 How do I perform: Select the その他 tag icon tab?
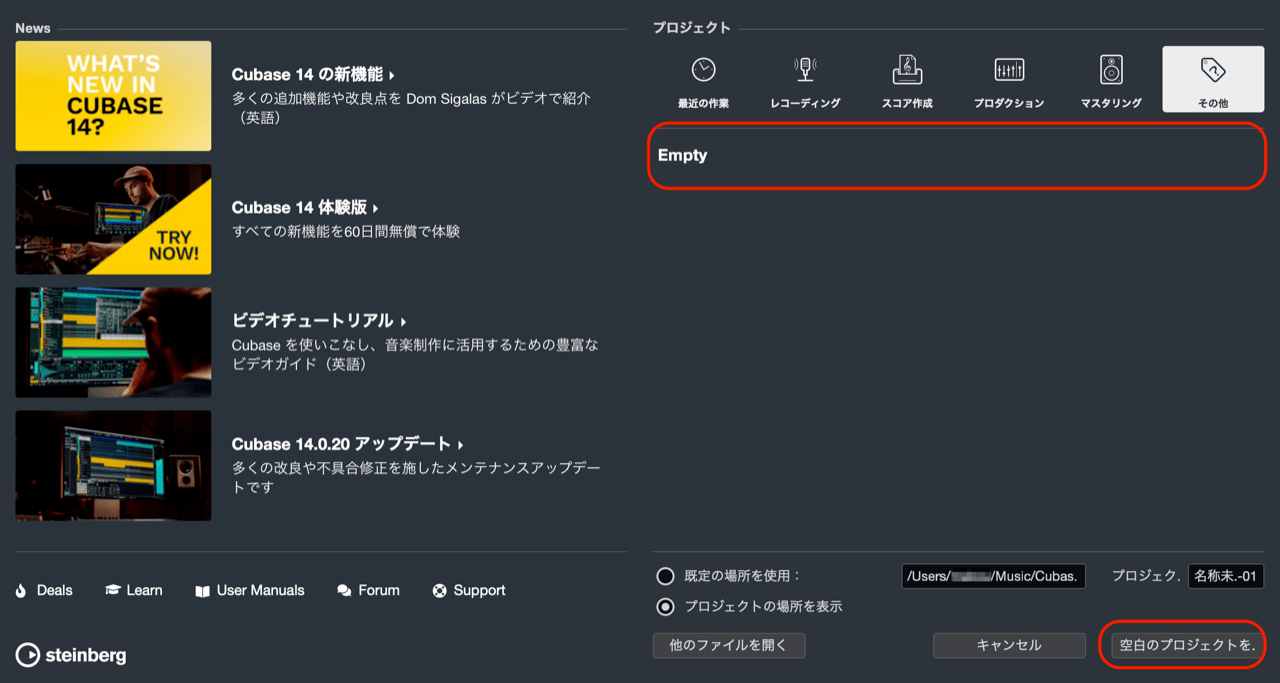tap(1212, 79)
